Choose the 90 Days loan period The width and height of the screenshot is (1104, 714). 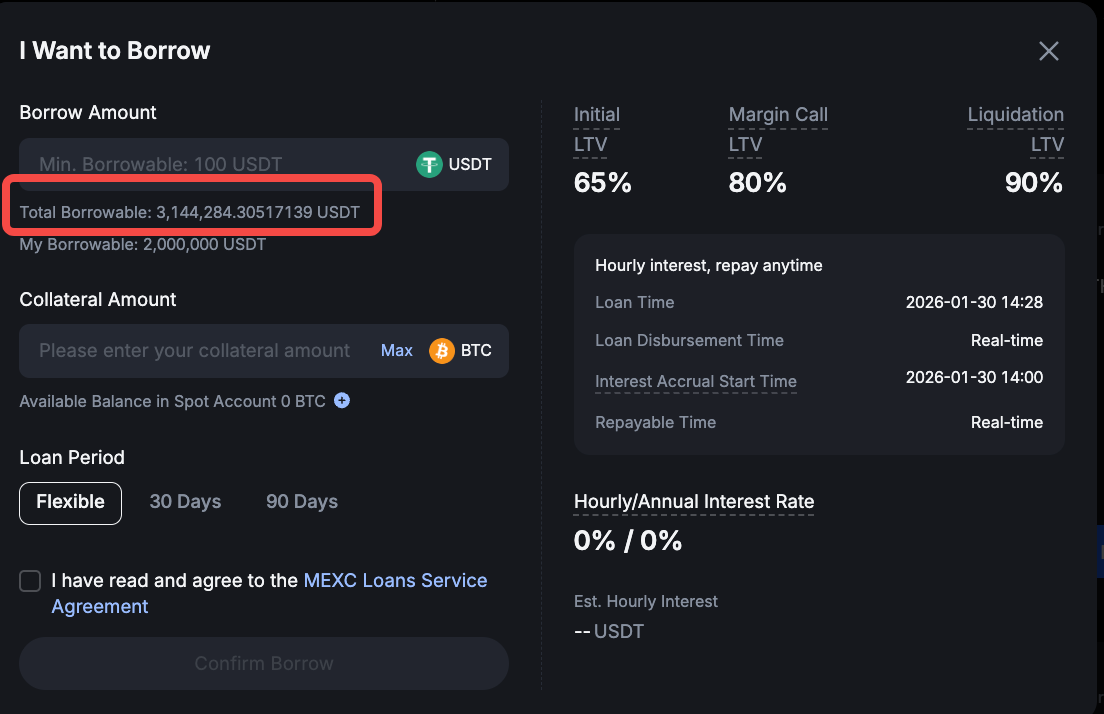[302, 502]
